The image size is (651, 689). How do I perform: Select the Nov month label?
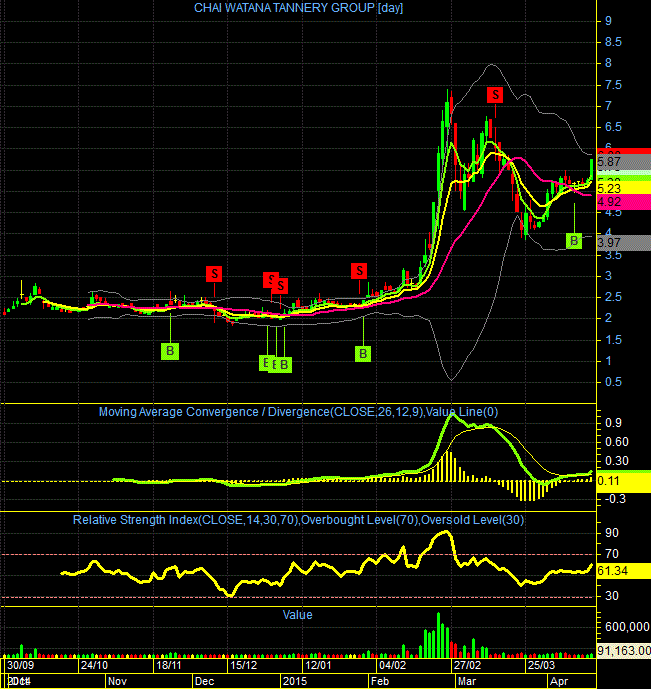(x=117, y=682)
